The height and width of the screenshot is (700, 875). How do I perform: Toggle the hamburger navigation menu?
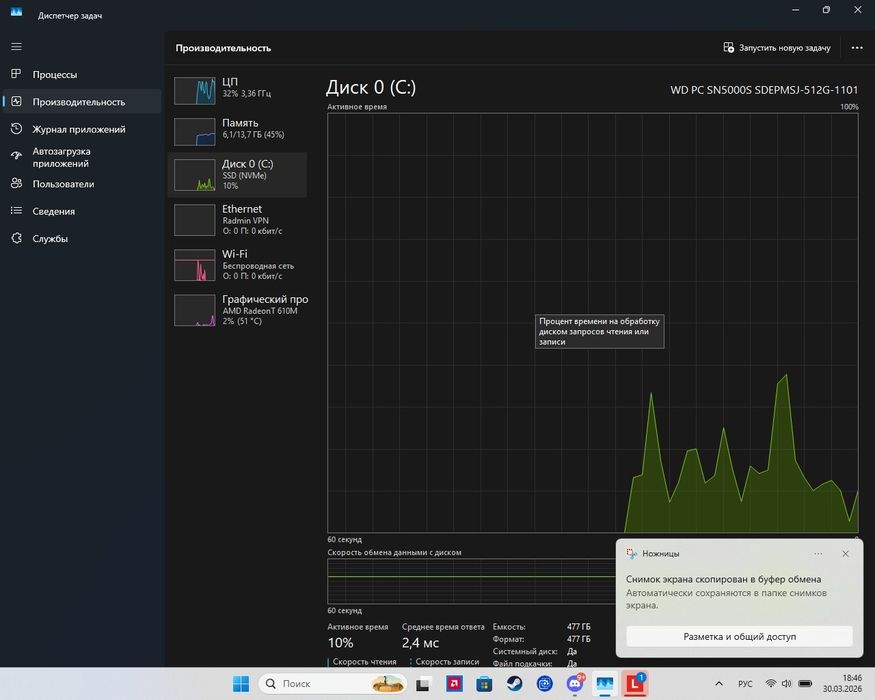pyautogui.click(x=16, y=46)
